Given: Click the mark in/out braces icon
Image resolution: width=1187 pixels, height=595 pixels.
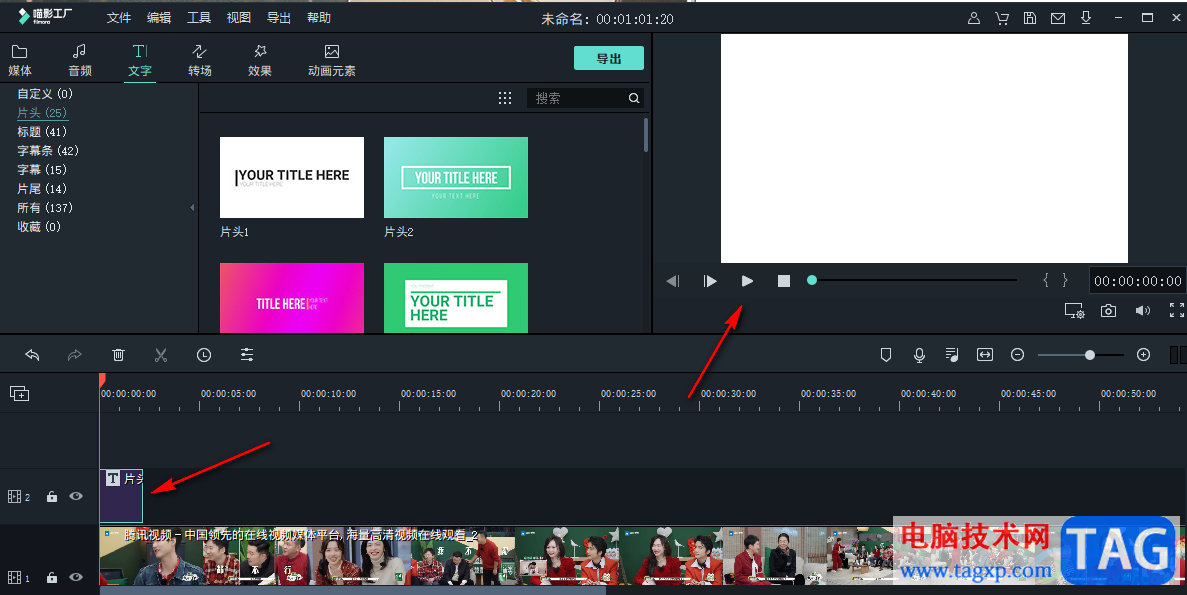Looking at the screenshot, I should point(1055,280).
